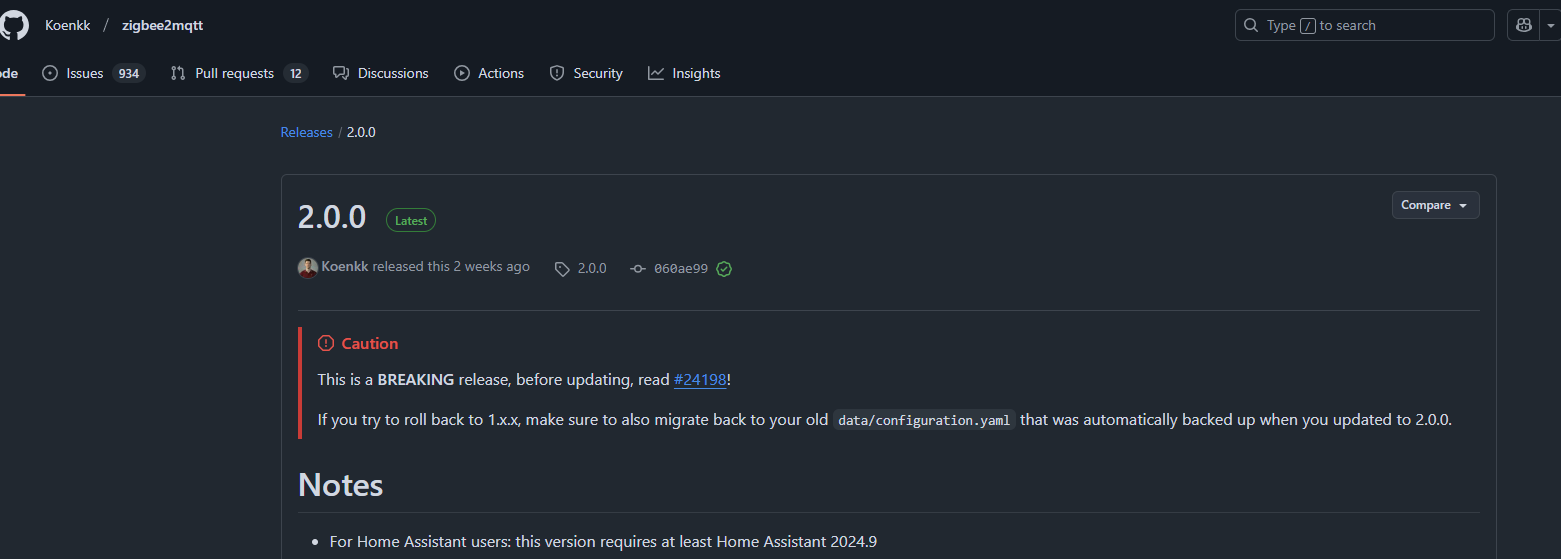Click the Issues count badge 934
Image resolution: width=1561 pixels, height=559 pixels.
pyautogui.click(x=128, y=73)
